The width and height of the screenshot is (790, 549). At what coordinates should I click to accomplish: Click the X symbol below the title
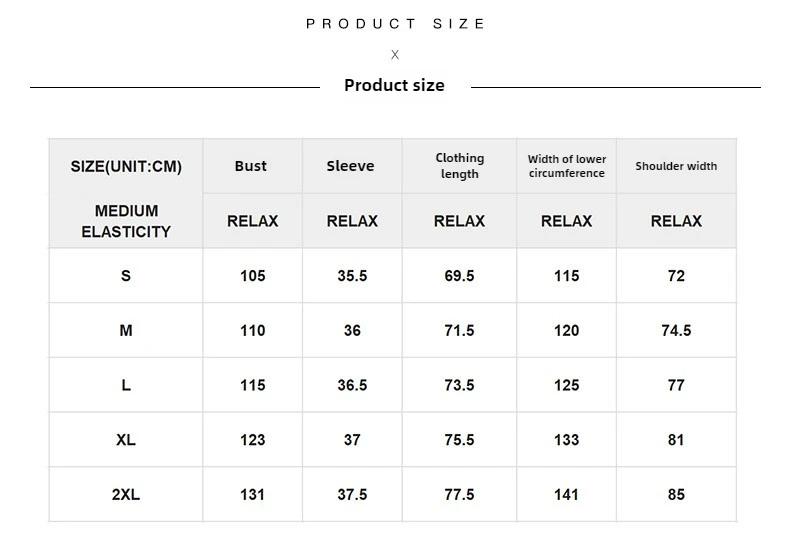(x=395, y=55)
